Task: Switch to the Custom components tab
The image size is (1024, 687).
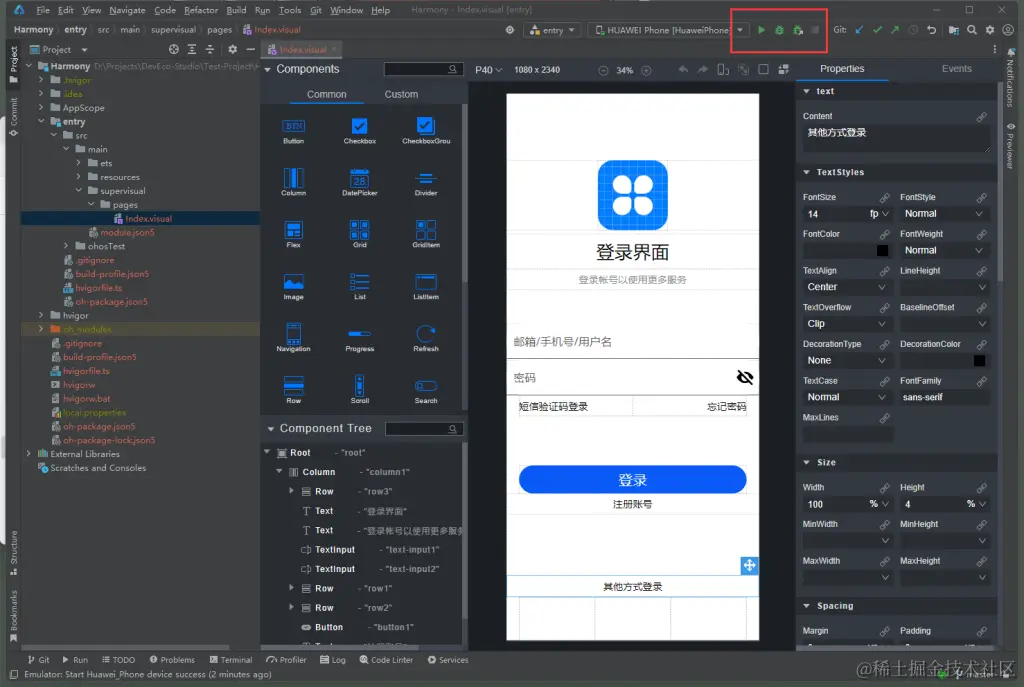Action: coord(401,93)
